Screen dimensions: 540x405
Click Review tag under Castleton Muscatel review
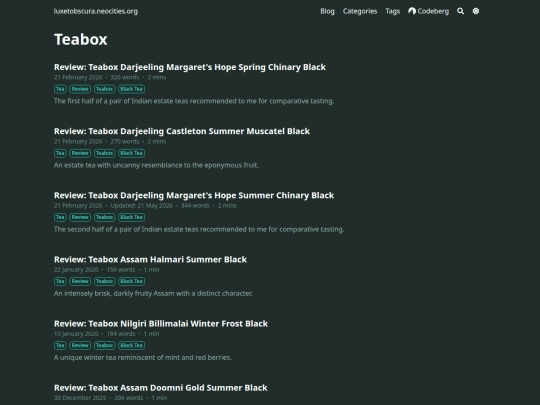(80, 153)
